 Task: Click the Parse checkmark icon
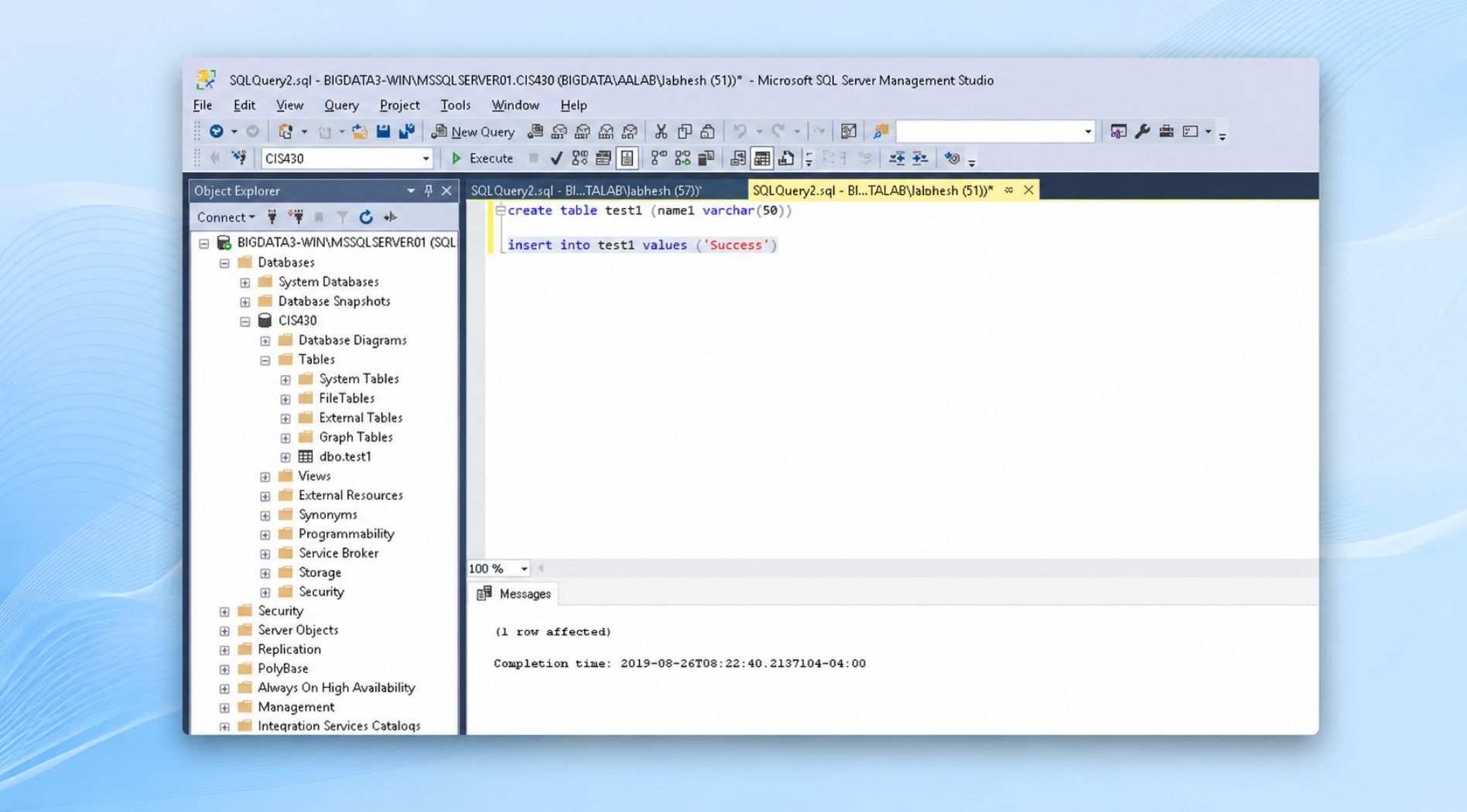(x=556, y=159)
